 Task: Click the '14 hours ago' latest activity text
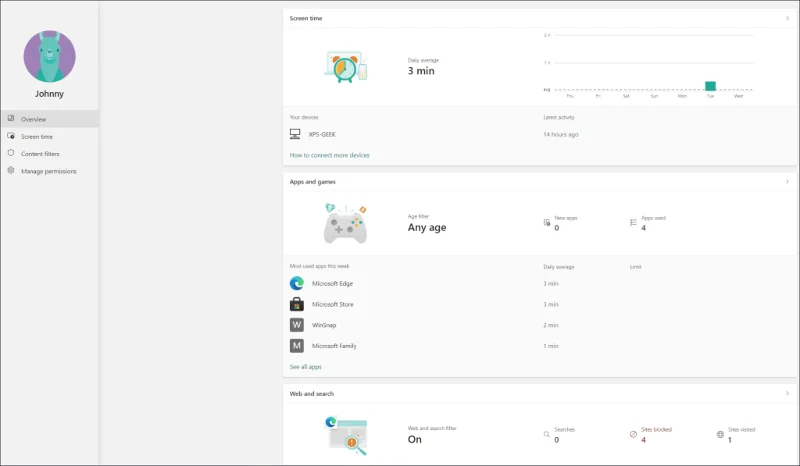coord(561,135)
